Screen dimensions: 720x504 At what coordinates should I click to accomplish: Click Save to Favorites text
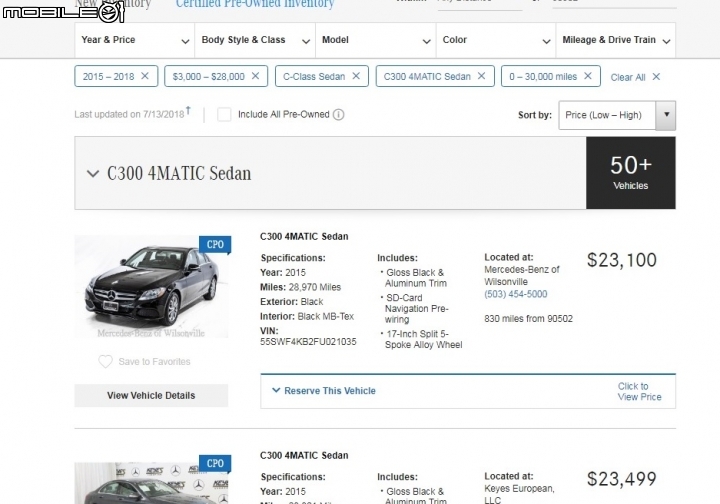coord(154,362)
